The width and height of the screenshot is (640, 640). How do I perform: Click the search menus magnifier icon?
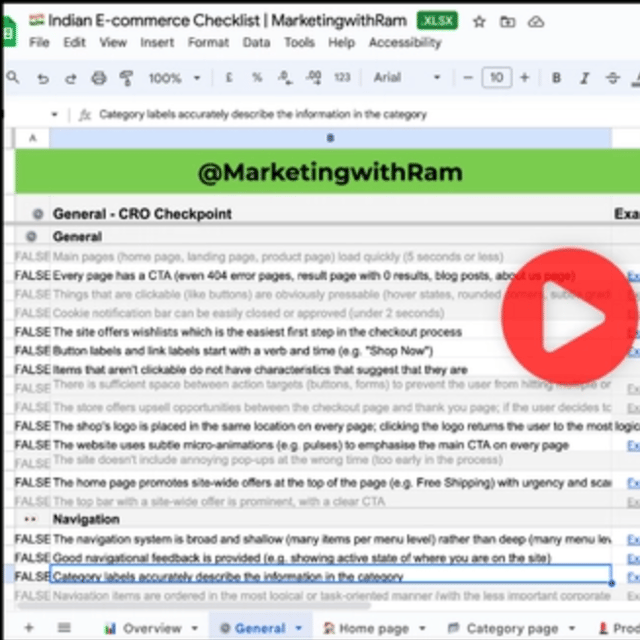(x=13, y=77)
